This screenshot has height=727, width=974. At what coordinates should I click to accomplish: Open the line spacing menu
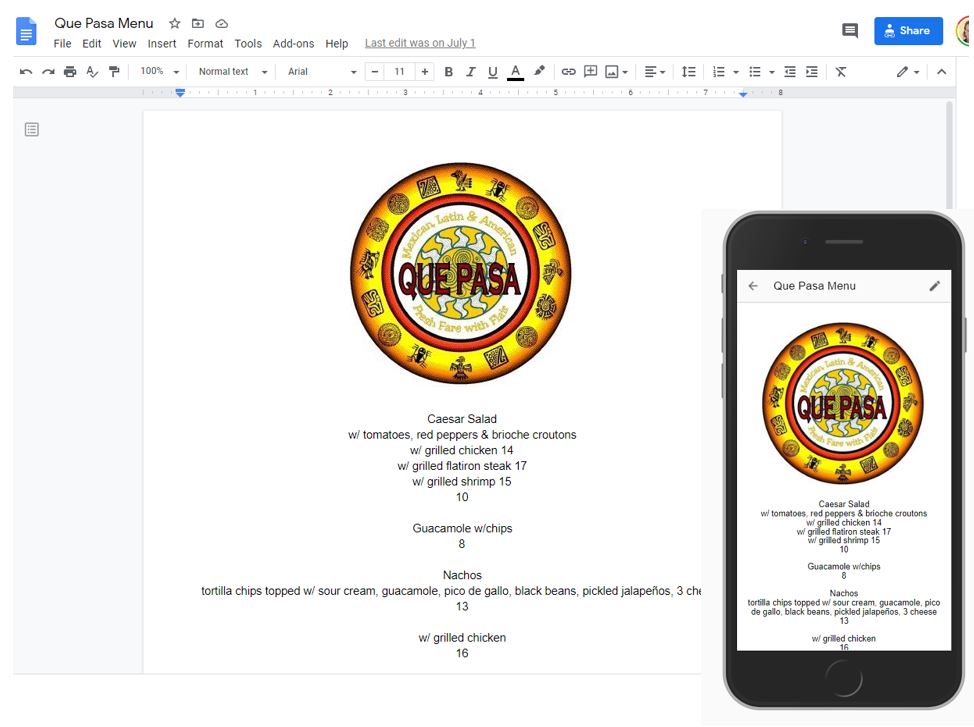click(x=688, y=71)
